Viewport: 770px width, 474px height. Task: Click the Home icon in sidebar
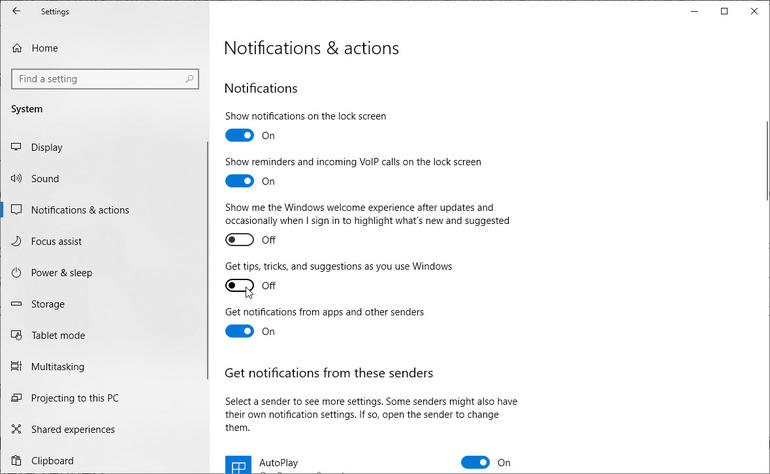[17, 48]
